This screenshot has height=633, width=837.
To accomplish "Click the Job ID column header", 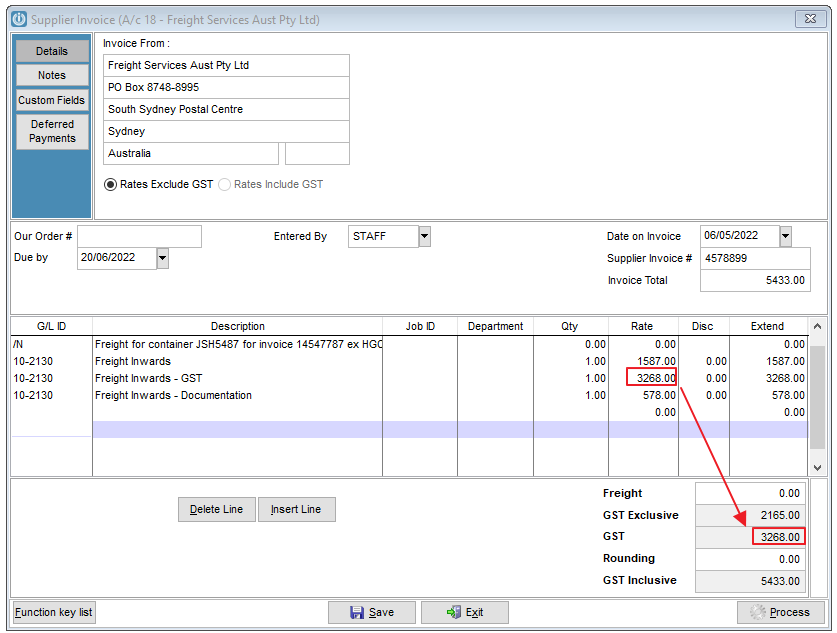I will click(x=420, y=327).
